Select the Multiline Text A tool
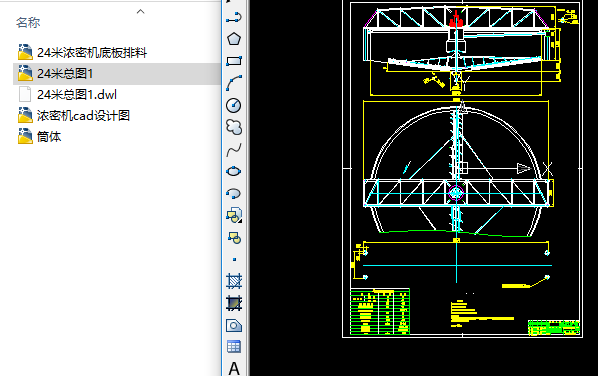 coord(234,368)
